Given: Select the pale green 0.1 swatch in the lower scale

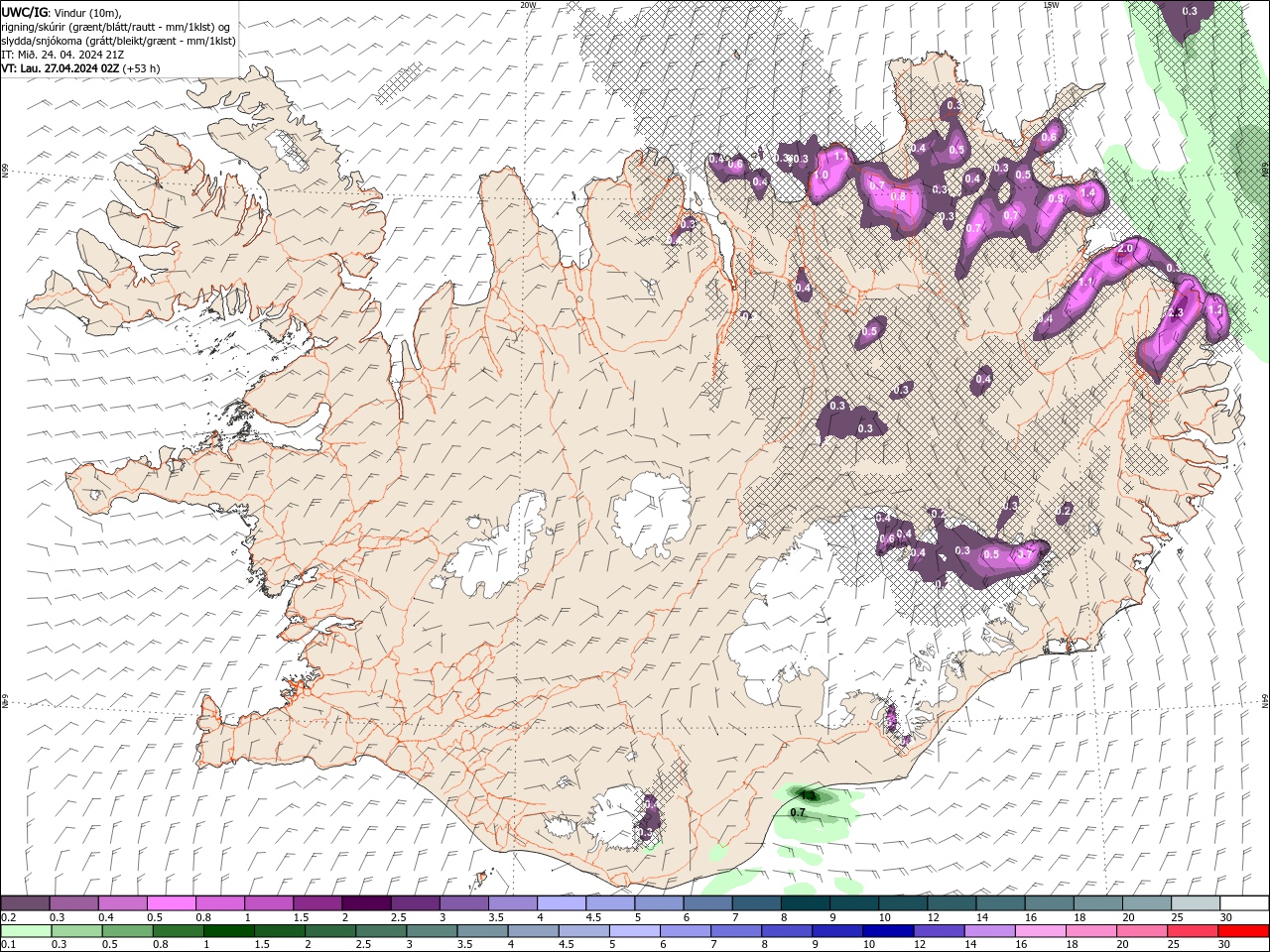Looking at the screenshot, I should [26, 931].
